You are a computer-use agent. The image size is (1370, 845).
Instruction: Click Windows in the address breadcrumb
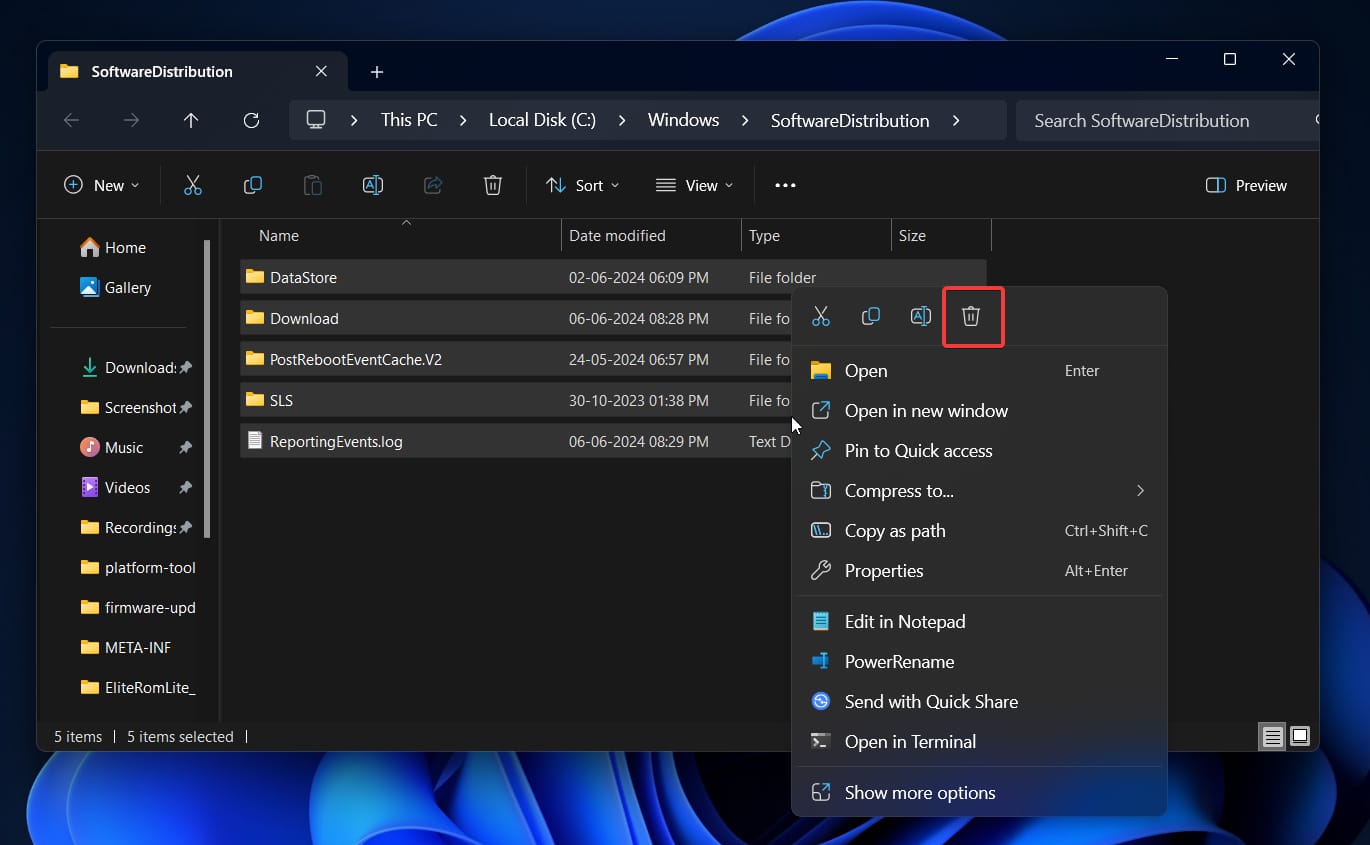coord(683,120)
